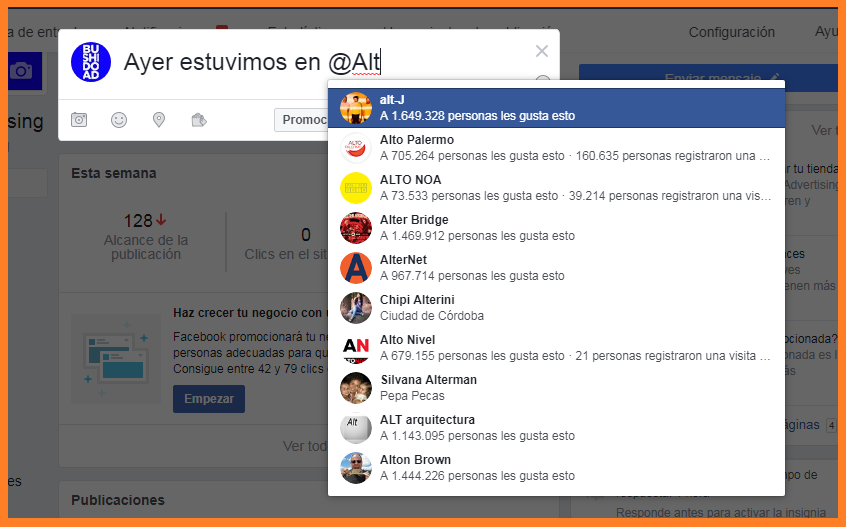Select the ALTO NOA yellow page thumbnail
The image size is (846, 527).
356,188
